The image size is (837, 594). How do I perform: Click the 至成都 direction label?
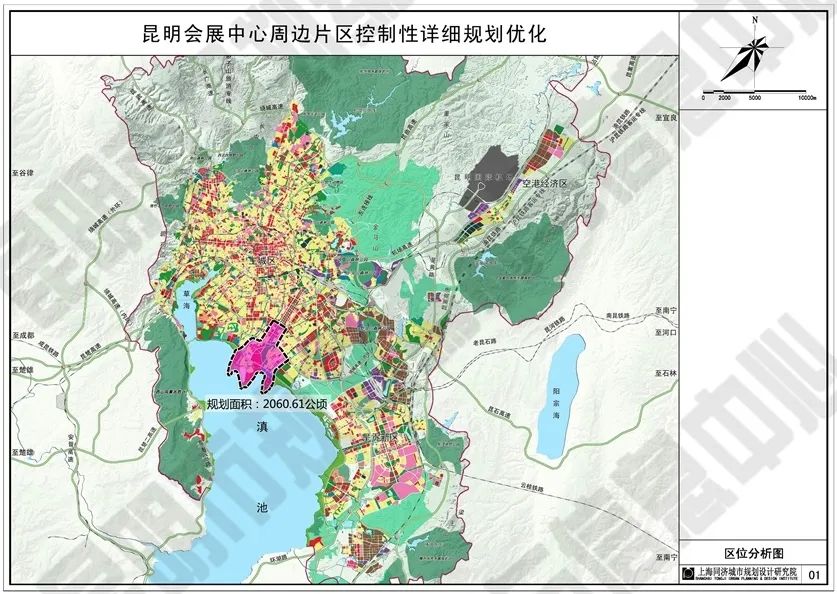(x=23, y=336)
